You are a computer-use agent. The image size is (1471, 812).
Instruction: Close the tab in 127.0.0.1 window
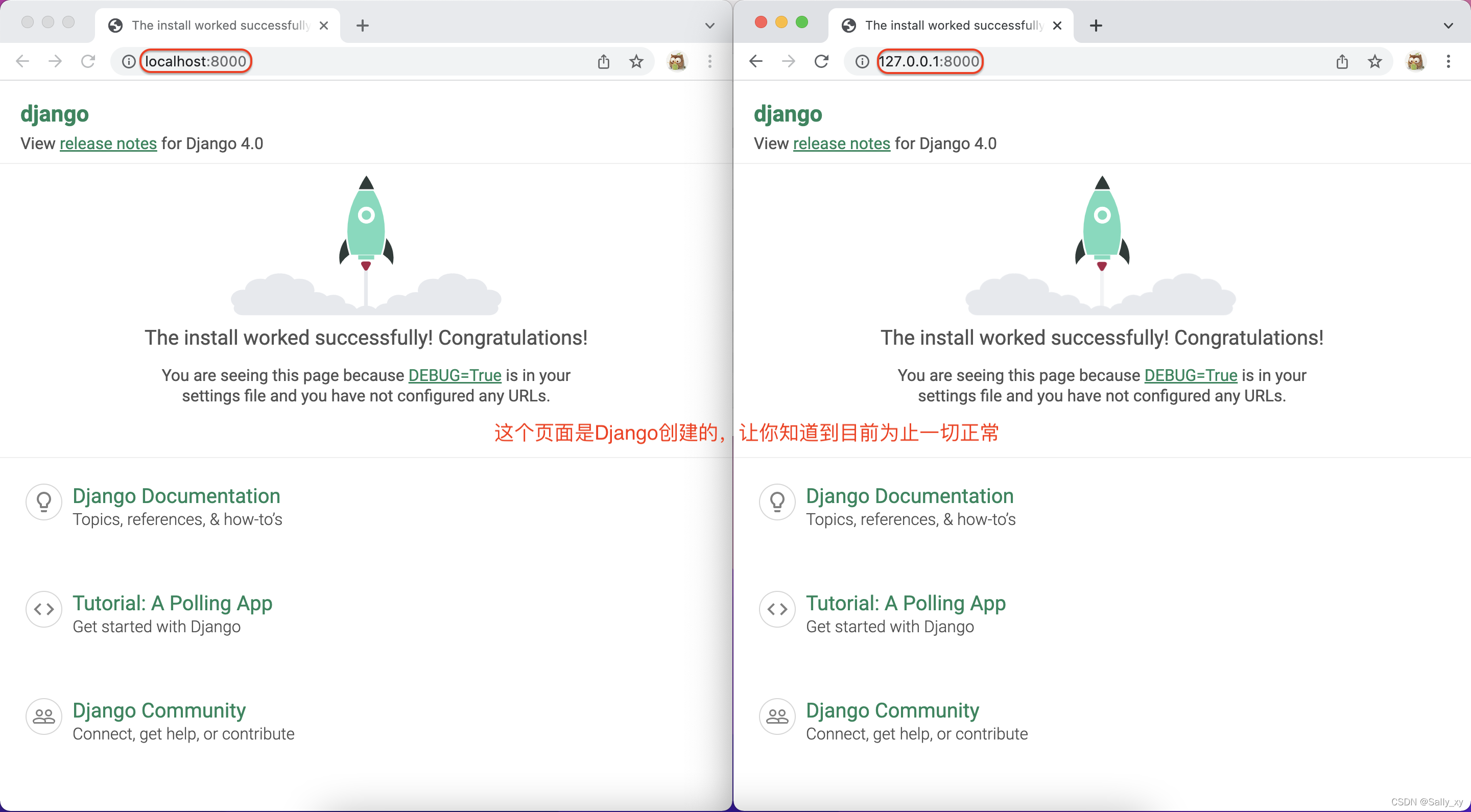tap(1057, 25)
